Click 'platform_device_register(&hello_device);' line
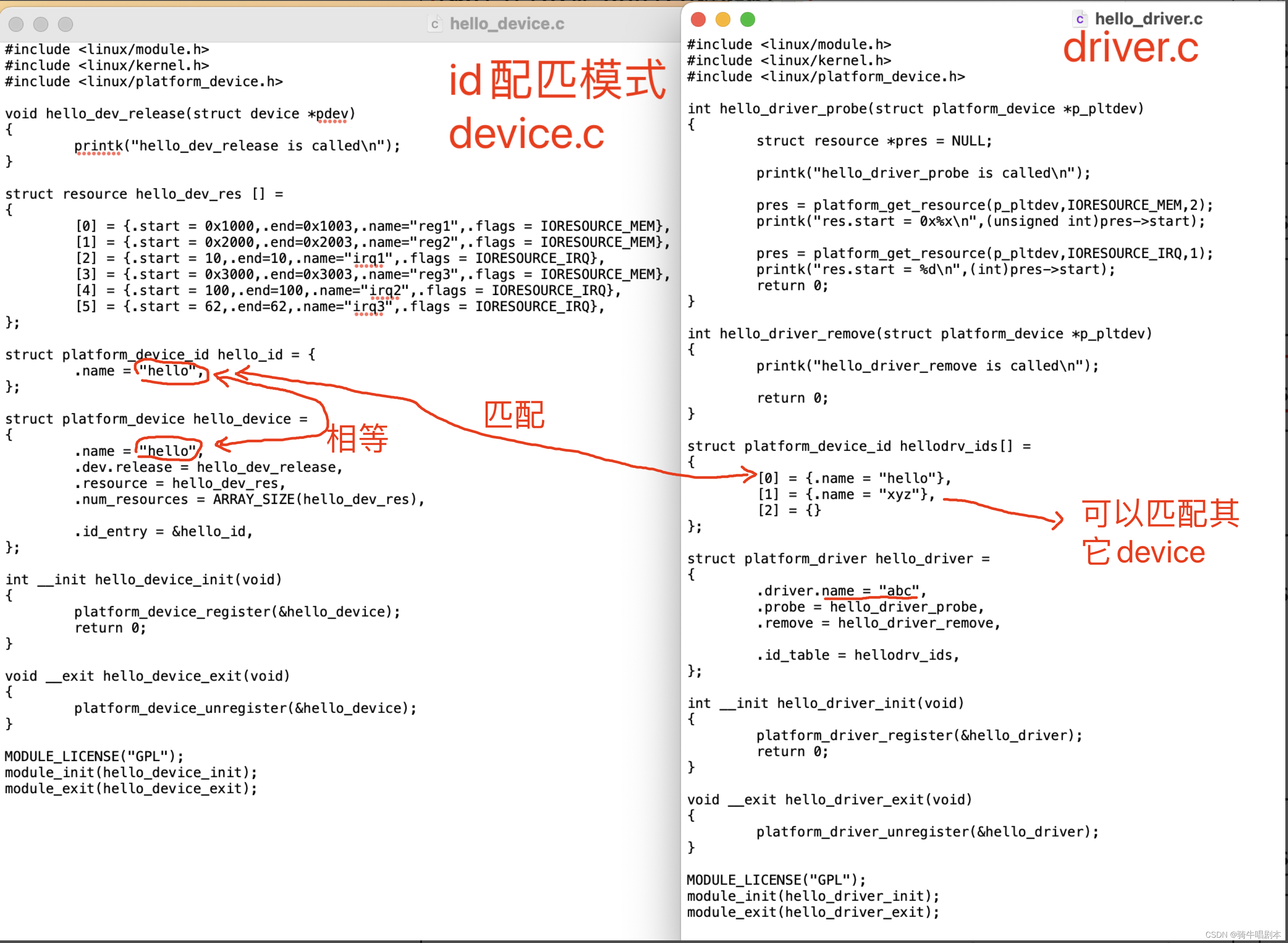Screen dimensions: 1288x943 click(x=237, y=612)
